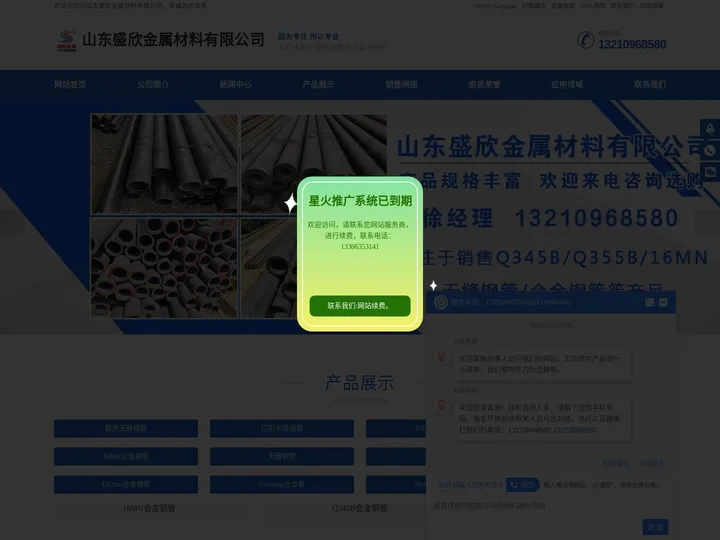The image size is (720, 540).
Task: Open the 16MN合金钢管 product caption link
Action: (x=149, y=508)
